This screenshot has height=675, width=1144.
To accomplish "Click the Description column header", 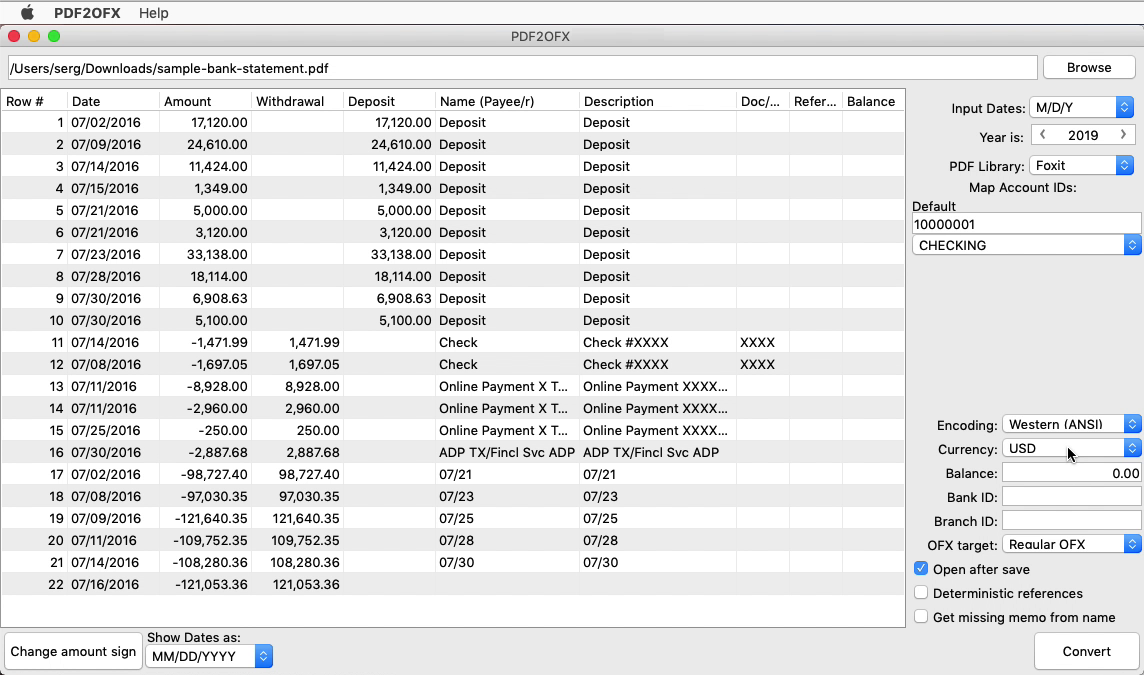I will [x=657, y=101].
